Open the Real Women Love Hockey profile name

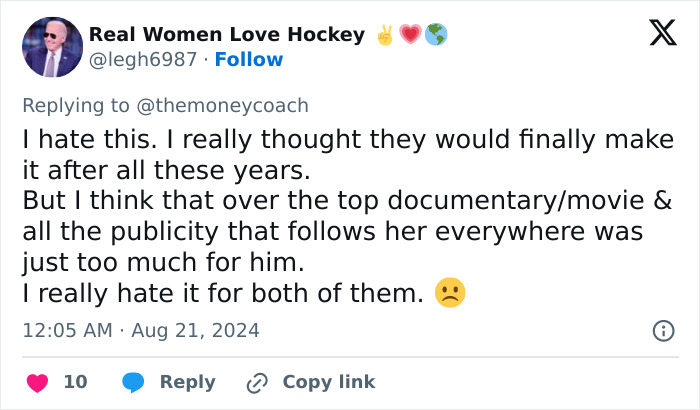pos(227,35)
